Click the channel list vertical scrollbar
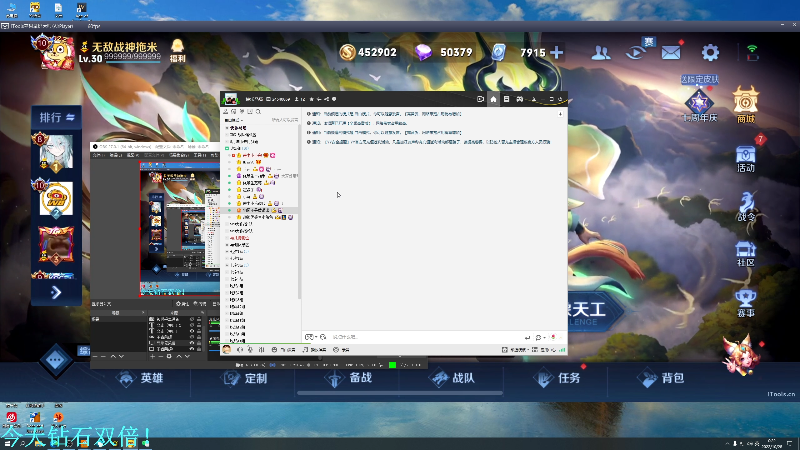 [x=299, y=210]
